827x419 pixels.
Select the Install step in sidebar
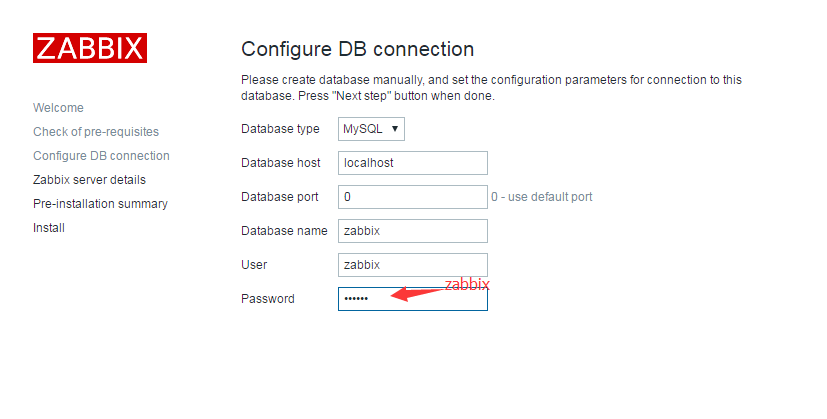point(49,228)
